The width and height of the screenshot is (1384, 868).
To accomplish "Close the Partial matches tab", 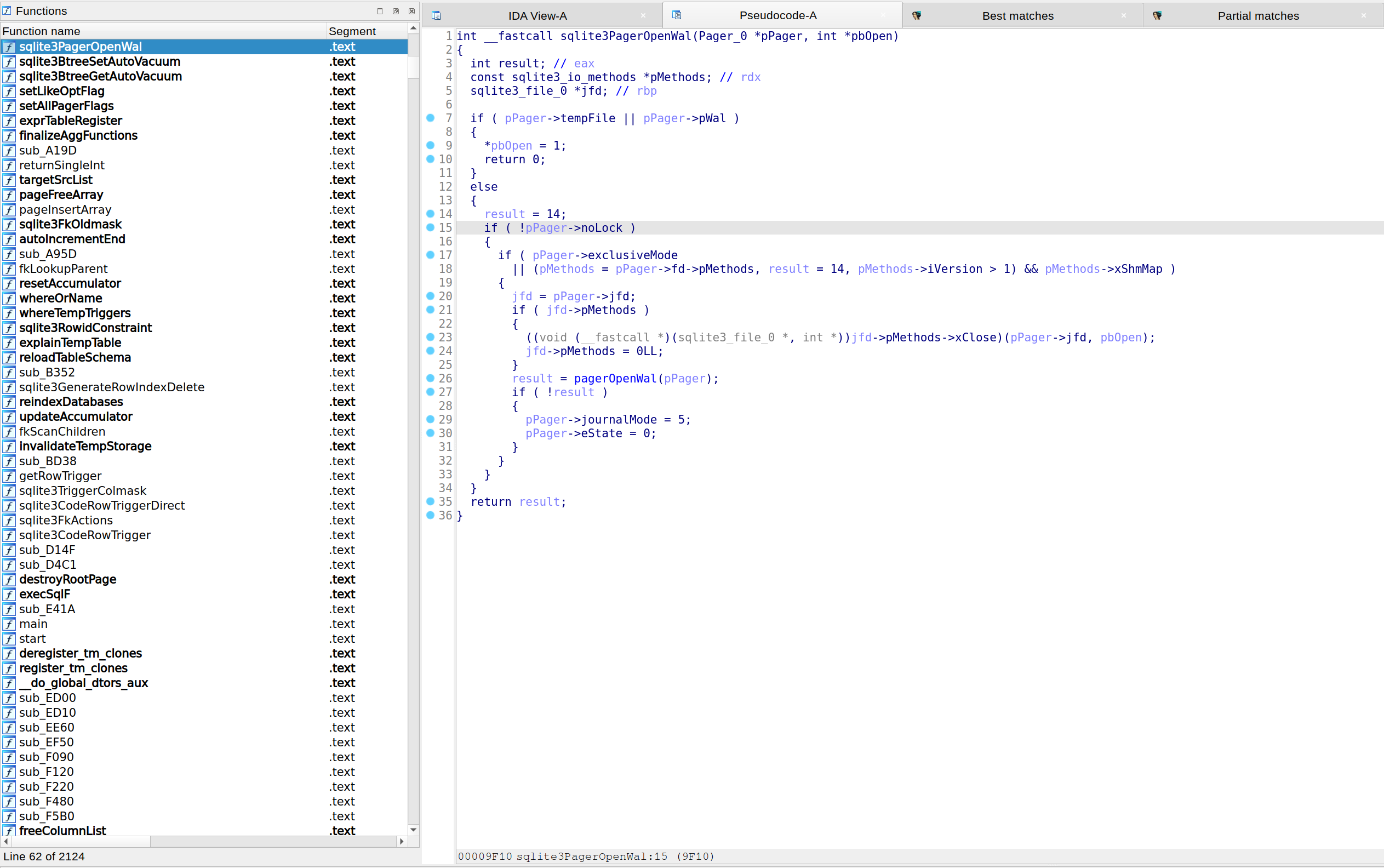I will pos(1363,15).
